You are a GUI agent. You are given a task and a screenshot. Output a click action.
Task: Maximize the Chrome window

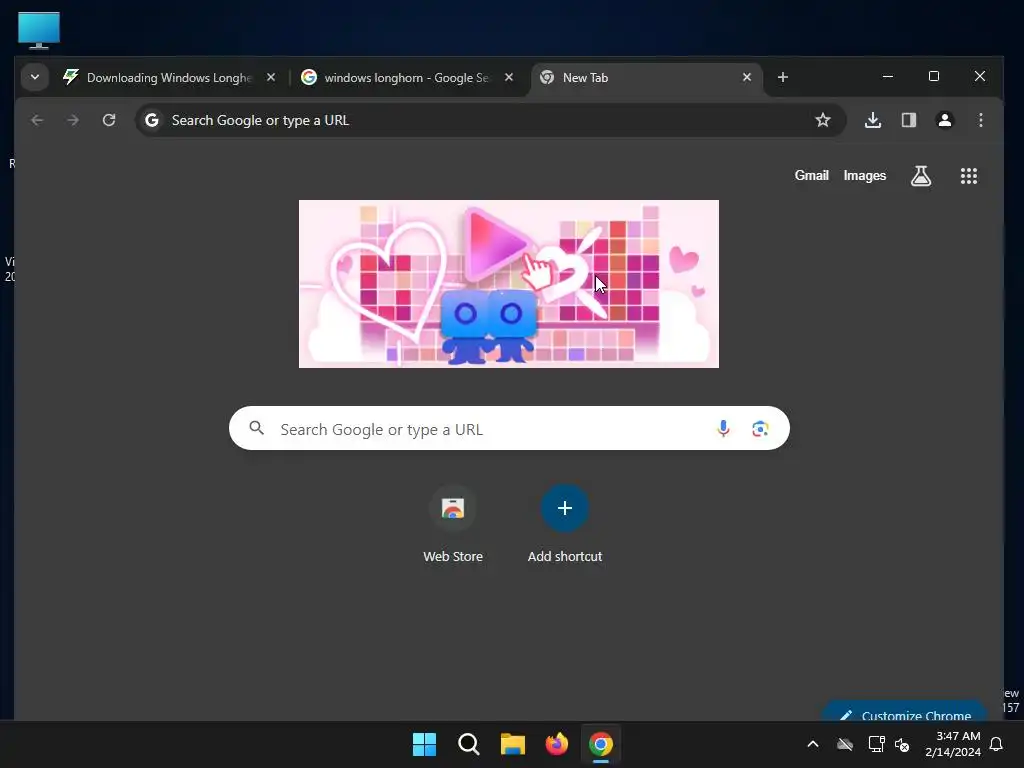[934, 76]
